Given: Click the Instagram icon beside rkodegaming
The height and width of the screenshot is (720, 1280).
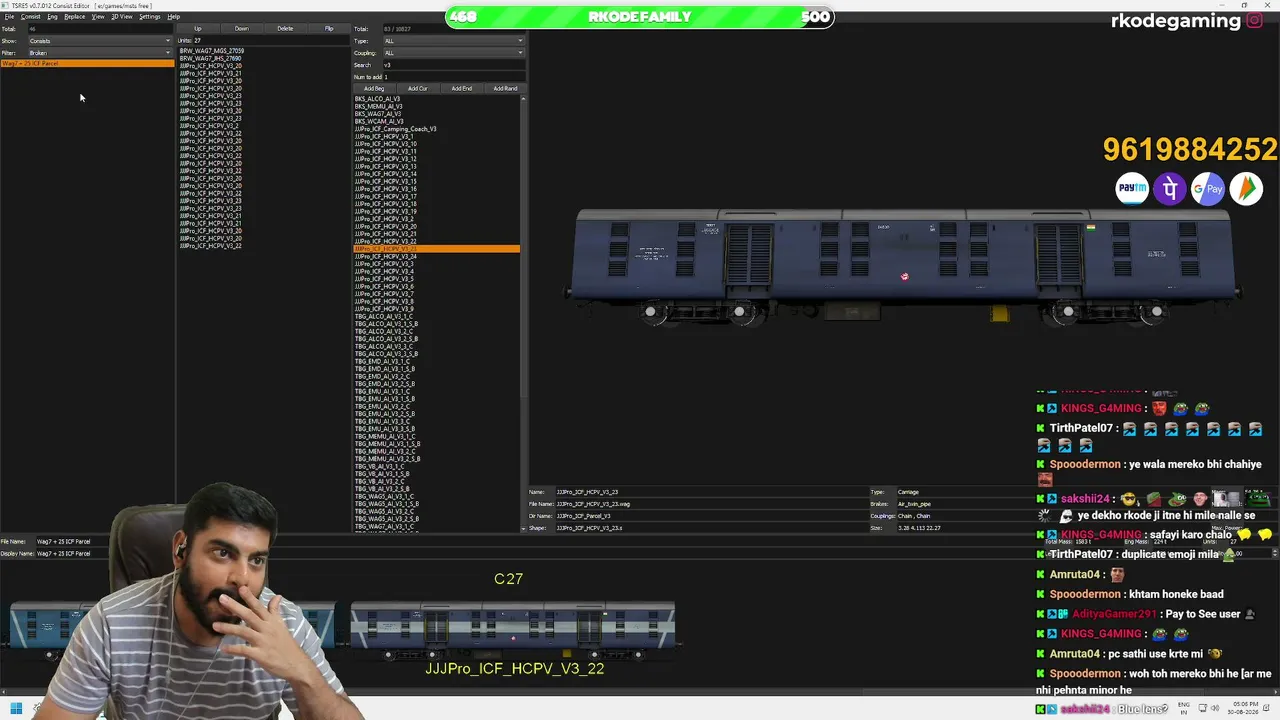Looking at the screenshot, I should (1254, 21).
